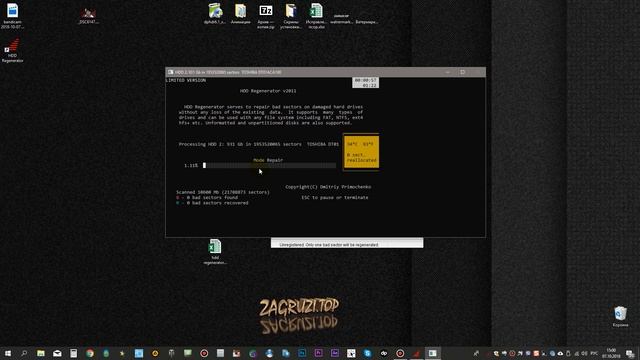Open the Mail app from taskbar
This screenshot has width=640, height=360.
pos(57,353)
